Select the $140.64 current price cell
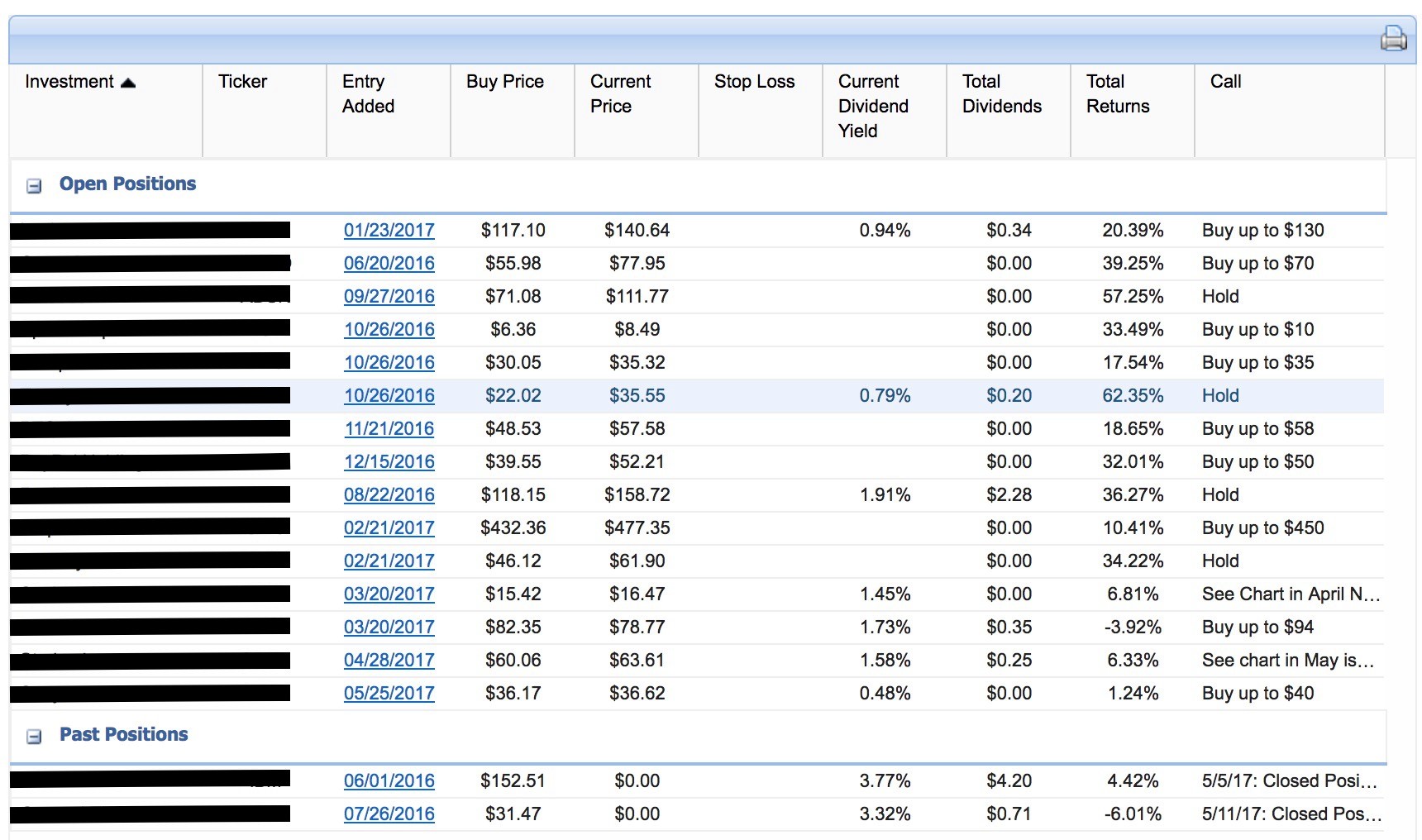1422x840 pixels. click(637, 231)
